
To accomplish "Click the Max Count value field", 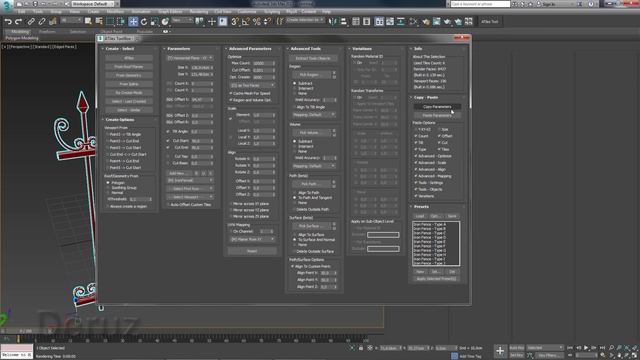I will point(264,64).
